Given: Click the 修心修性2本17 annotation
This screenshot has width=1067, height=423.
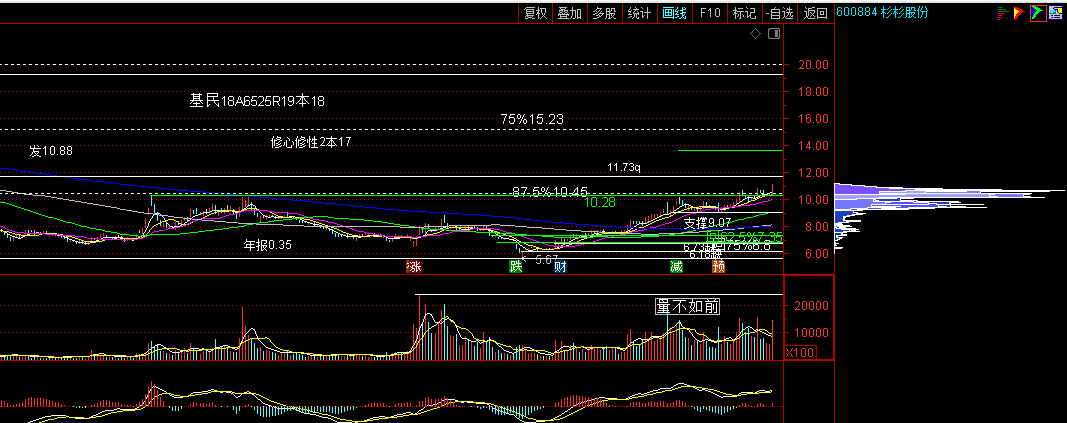Looking at the screenshot, I should [311, 141].
